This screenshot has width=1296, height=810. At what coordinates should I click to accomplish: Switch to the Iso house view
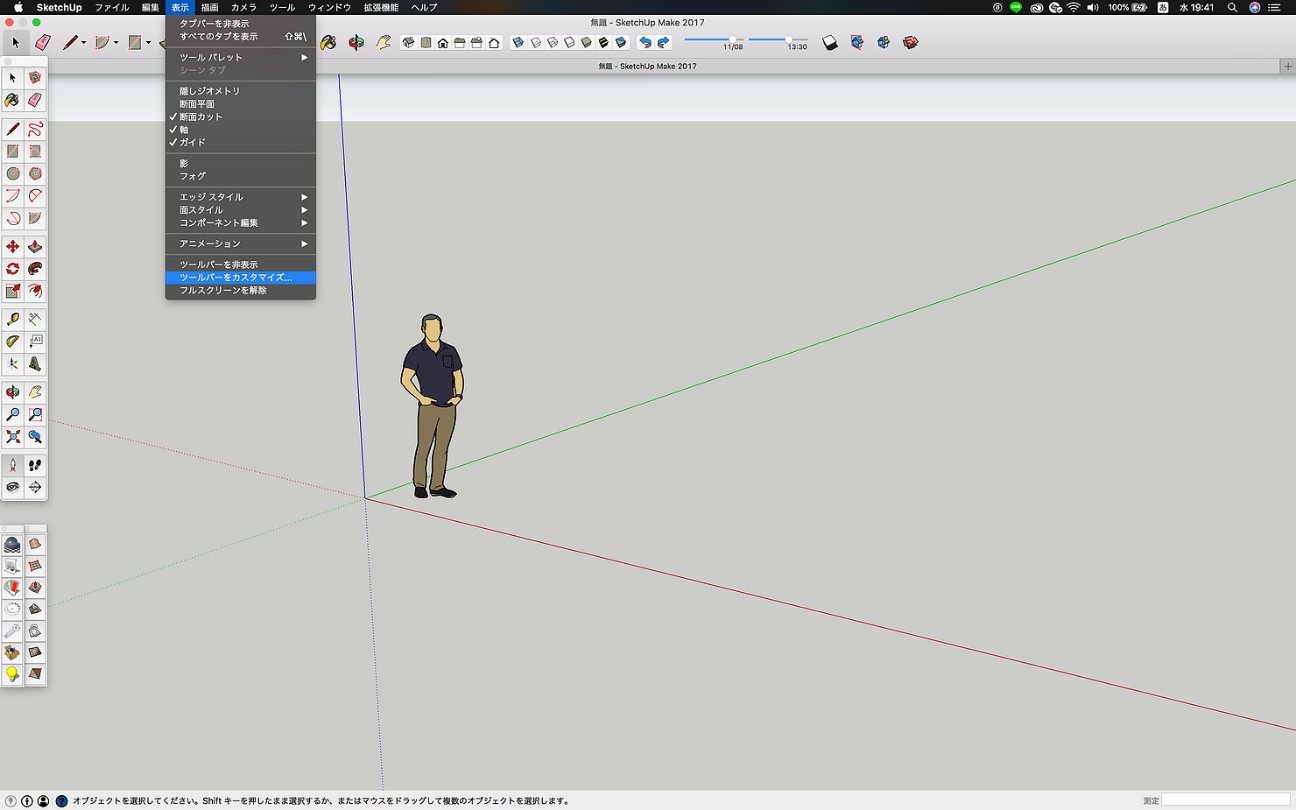[409, 43]
